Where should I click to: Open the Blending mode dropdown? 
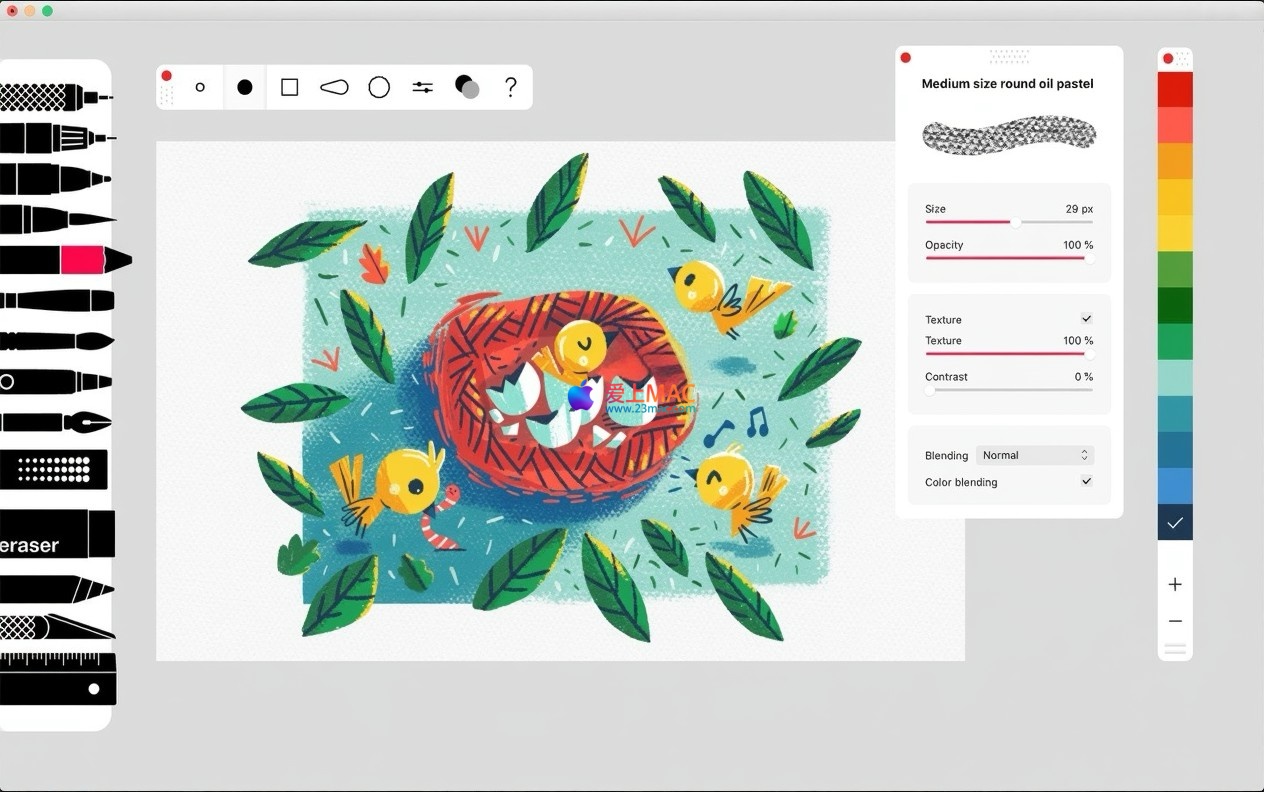point(1035,455)
